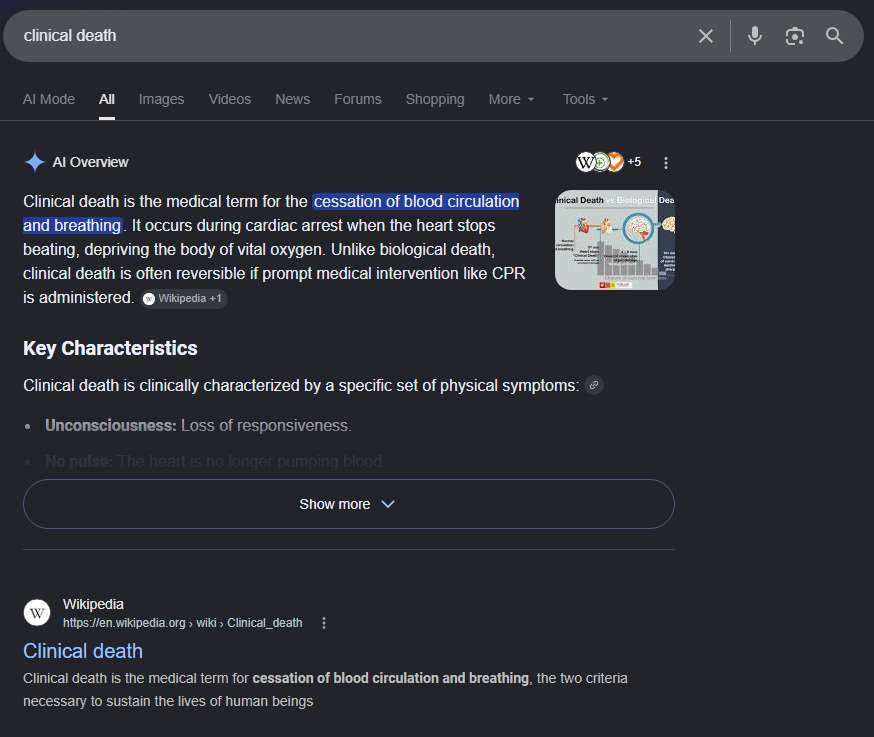Click the AI Overview sparkle icon
874x737 pixels.
coord(35,162)
